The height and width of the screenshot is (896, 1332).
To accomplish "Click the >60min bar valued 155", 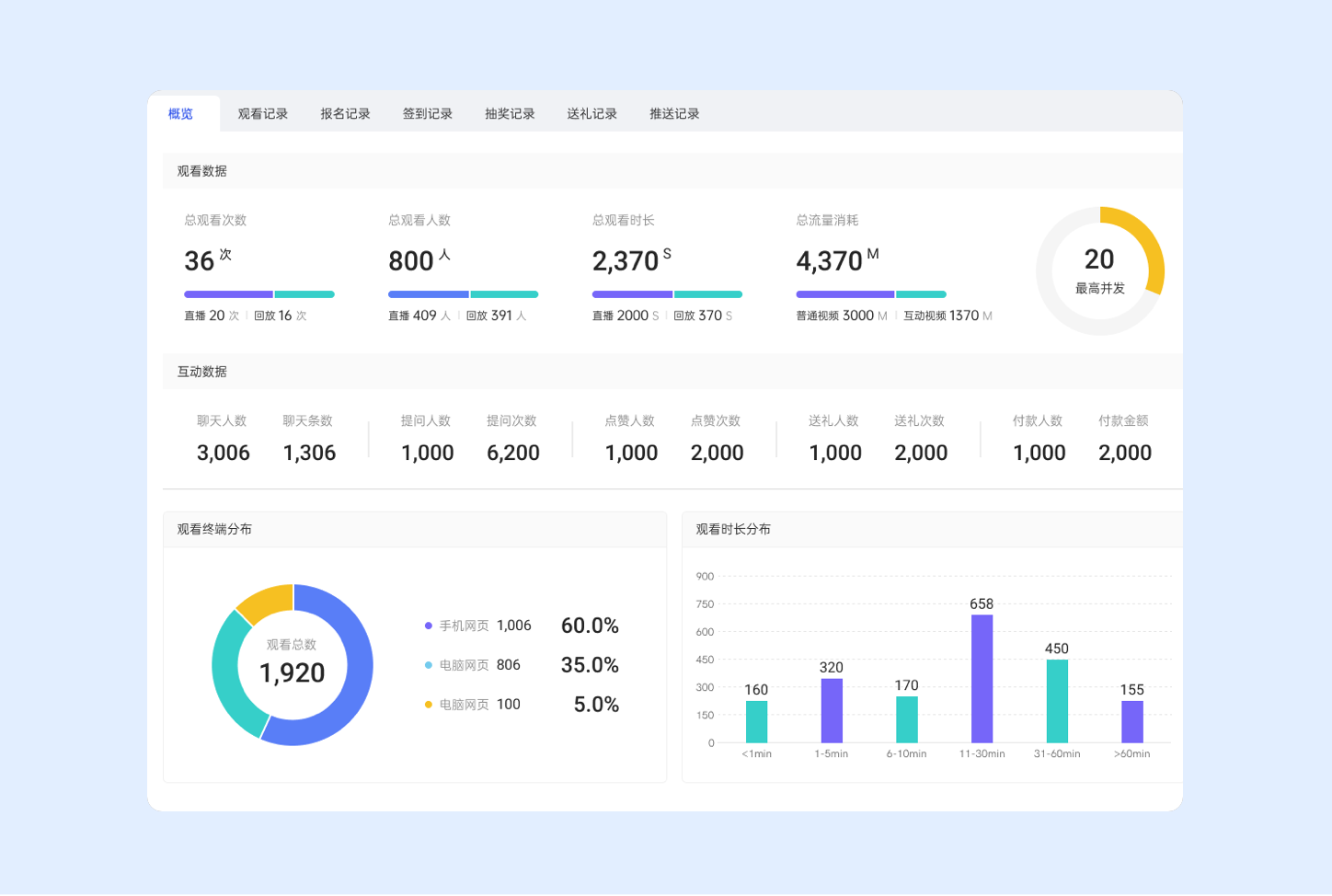I will pyautogui.click(x=1131, y=722).
